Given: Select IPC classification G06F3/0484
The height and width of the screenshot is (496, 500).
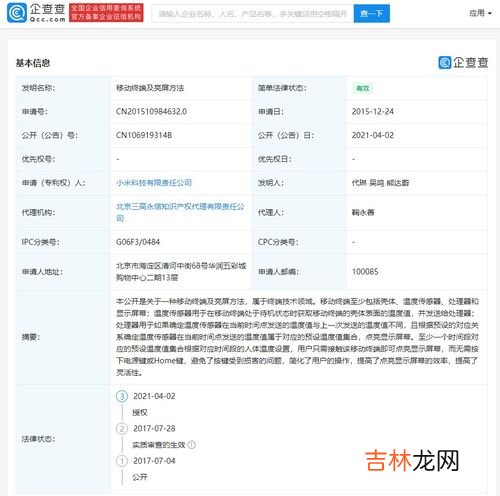Looking at the screenshot, I should tap(138, 242).
